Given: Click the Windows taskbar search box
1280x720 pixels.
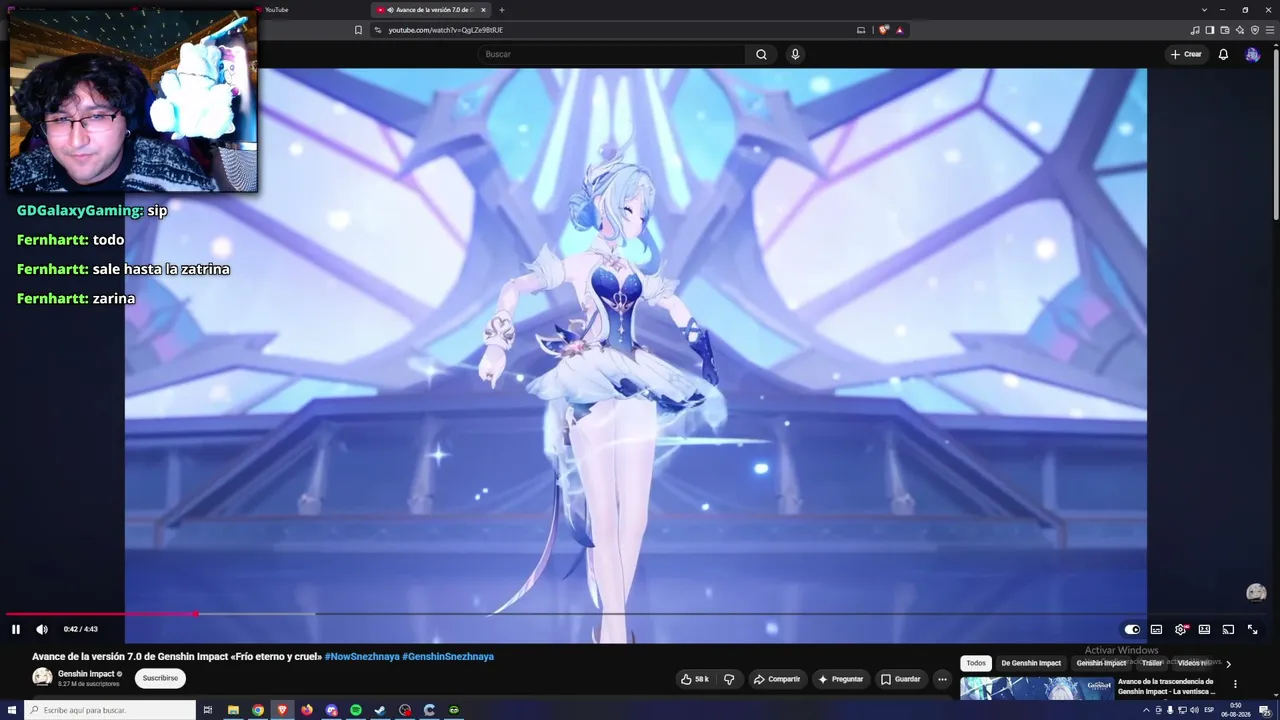Looking at the screenshot, I should 109,710.
